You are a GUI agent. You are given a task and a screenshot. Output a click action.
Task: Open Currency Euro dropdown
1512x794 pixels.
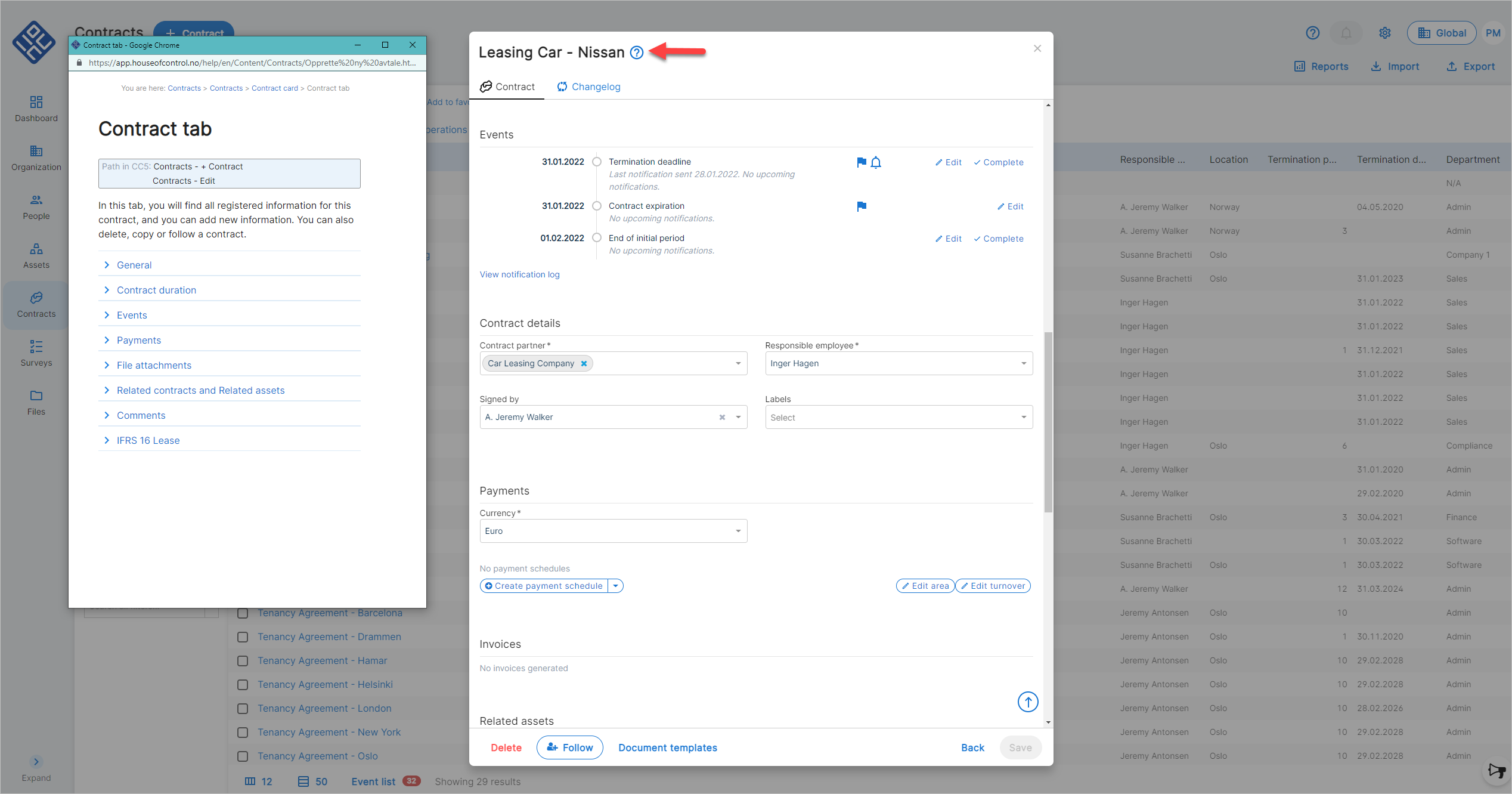[x=614, y=531]
